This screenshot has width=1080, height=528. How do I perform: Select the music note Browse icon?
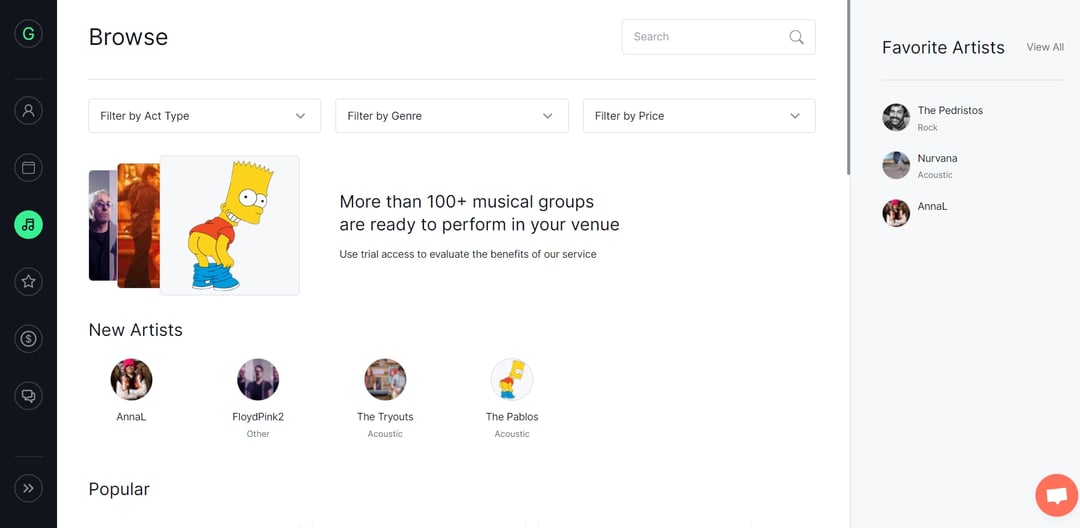pyautogui.click(x=28, y=225)
